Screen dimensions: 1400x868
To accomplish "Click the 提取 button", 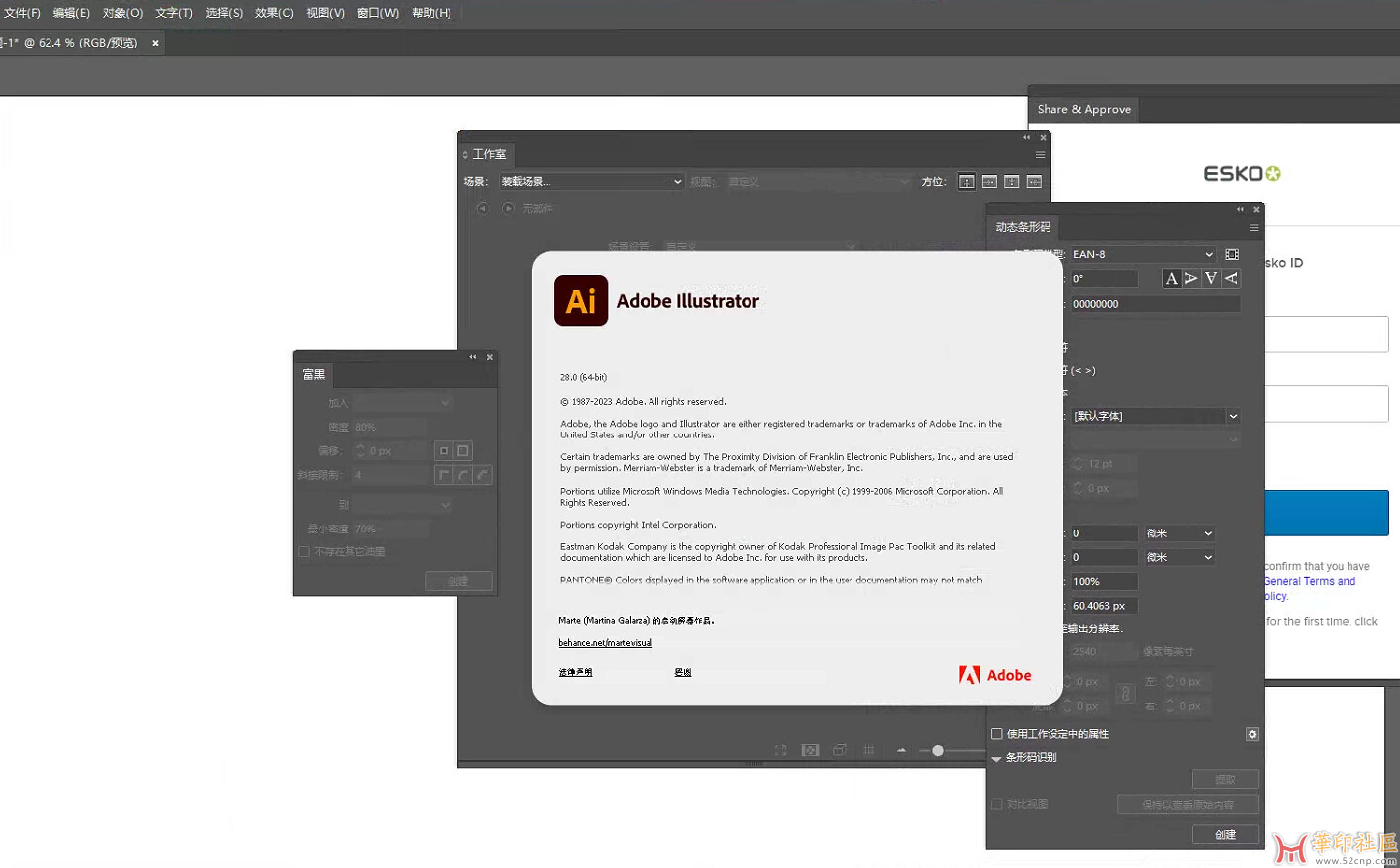I will tap(1226, 779).
